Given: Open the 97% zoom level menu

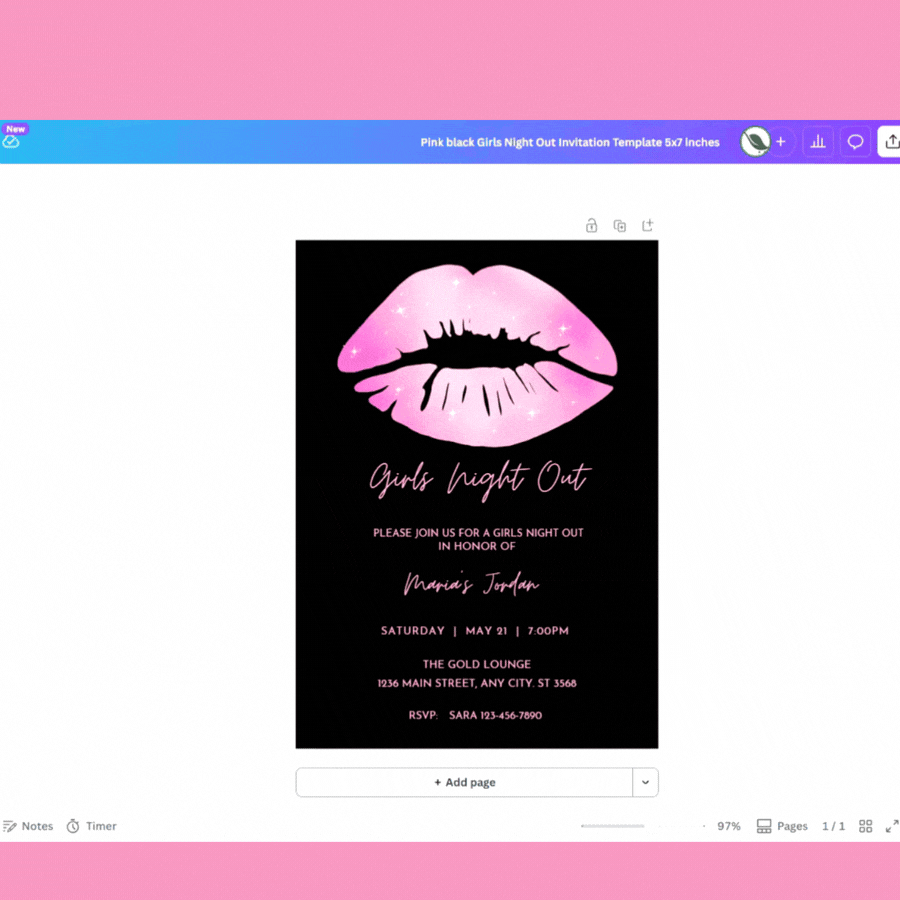Looking at the screenshot, I should [x=728, y=826].
